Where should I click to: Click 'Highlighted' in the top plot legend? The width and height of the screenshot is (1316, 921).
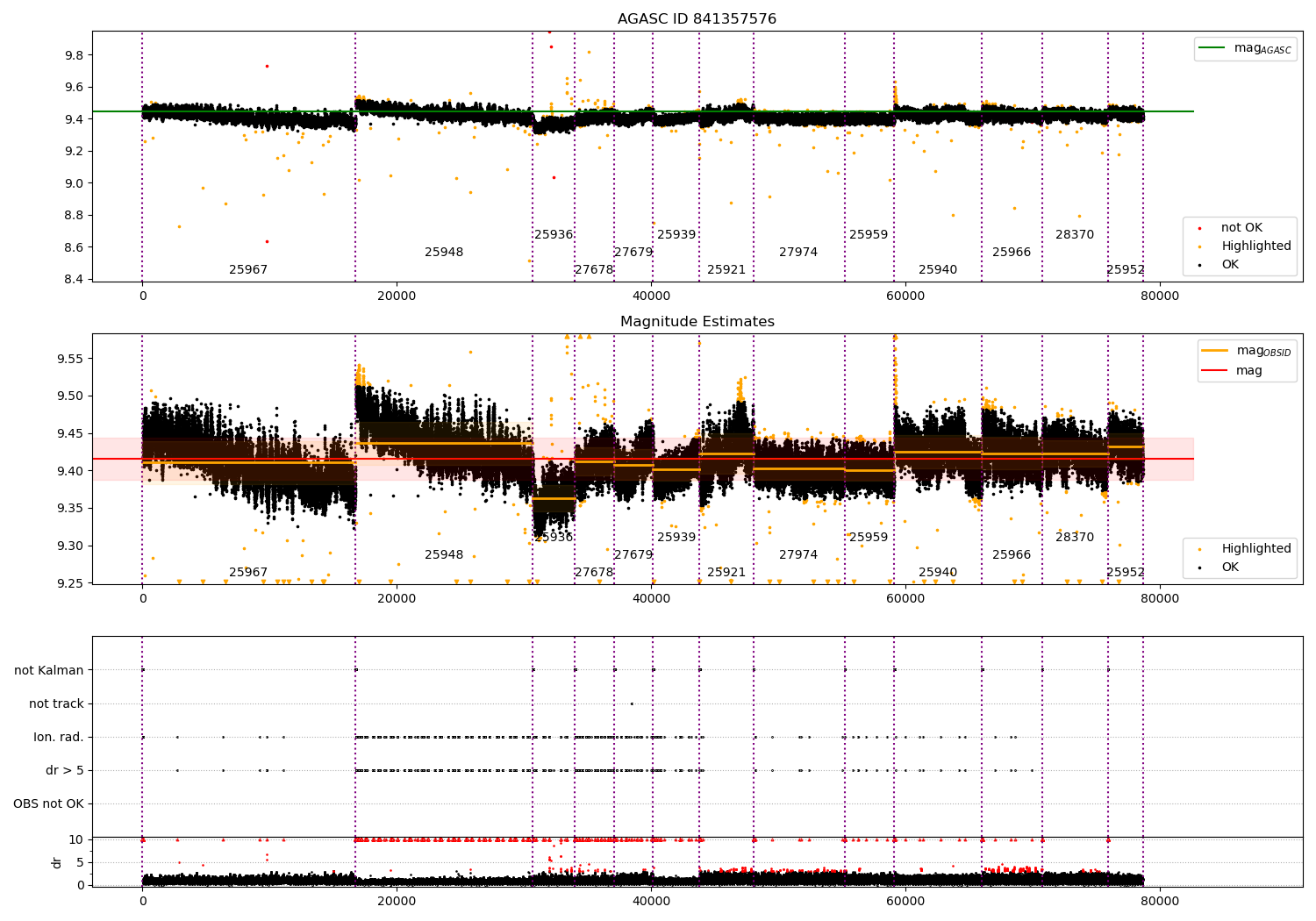pos(1256,246)
